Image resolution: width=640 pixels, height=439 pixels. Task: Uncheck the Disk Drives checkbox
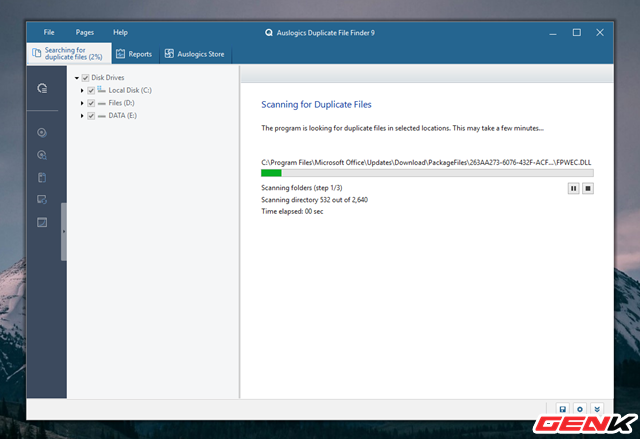click(85, 78)
